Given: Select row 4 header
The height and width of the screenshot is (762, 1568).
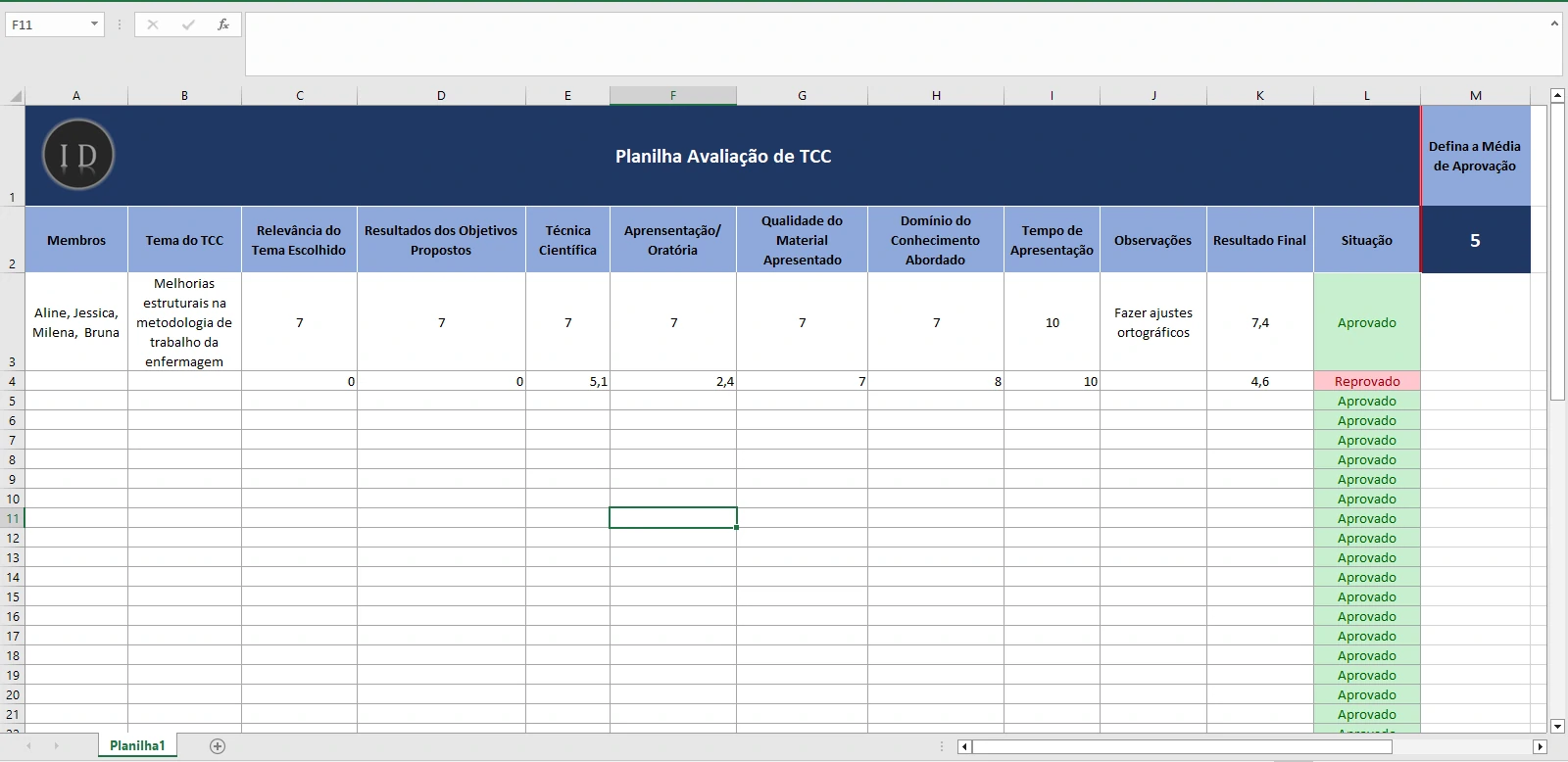Looking at the screenshot, I should coord(13,381).
